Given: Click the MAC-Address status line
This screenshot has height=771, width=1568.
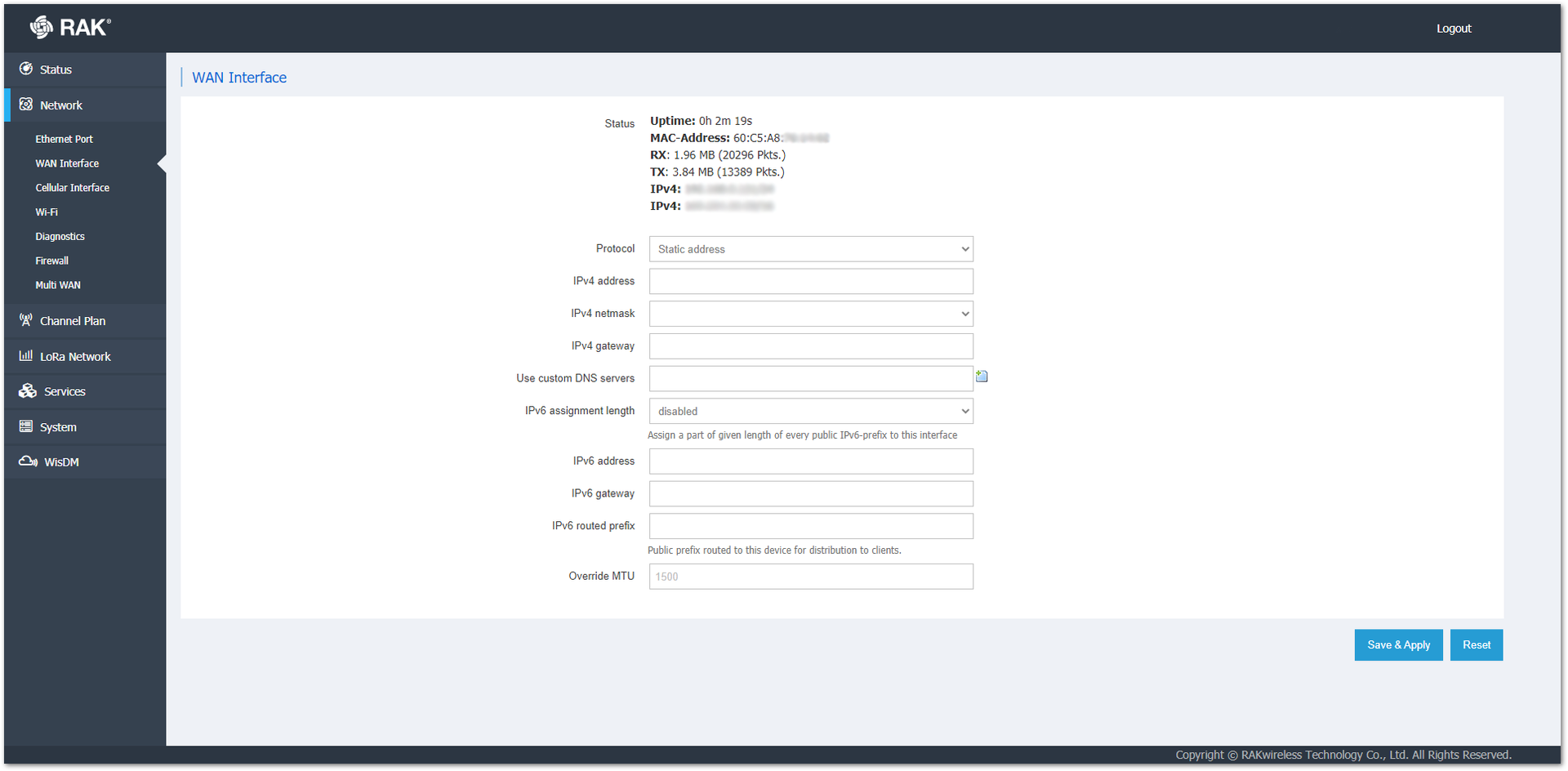Looking at the screenshot, I should pos(739,138).
